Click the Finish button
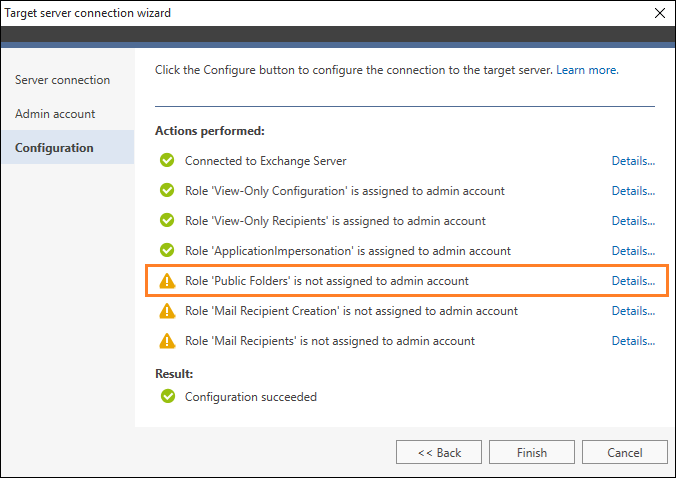 point(532,452)
